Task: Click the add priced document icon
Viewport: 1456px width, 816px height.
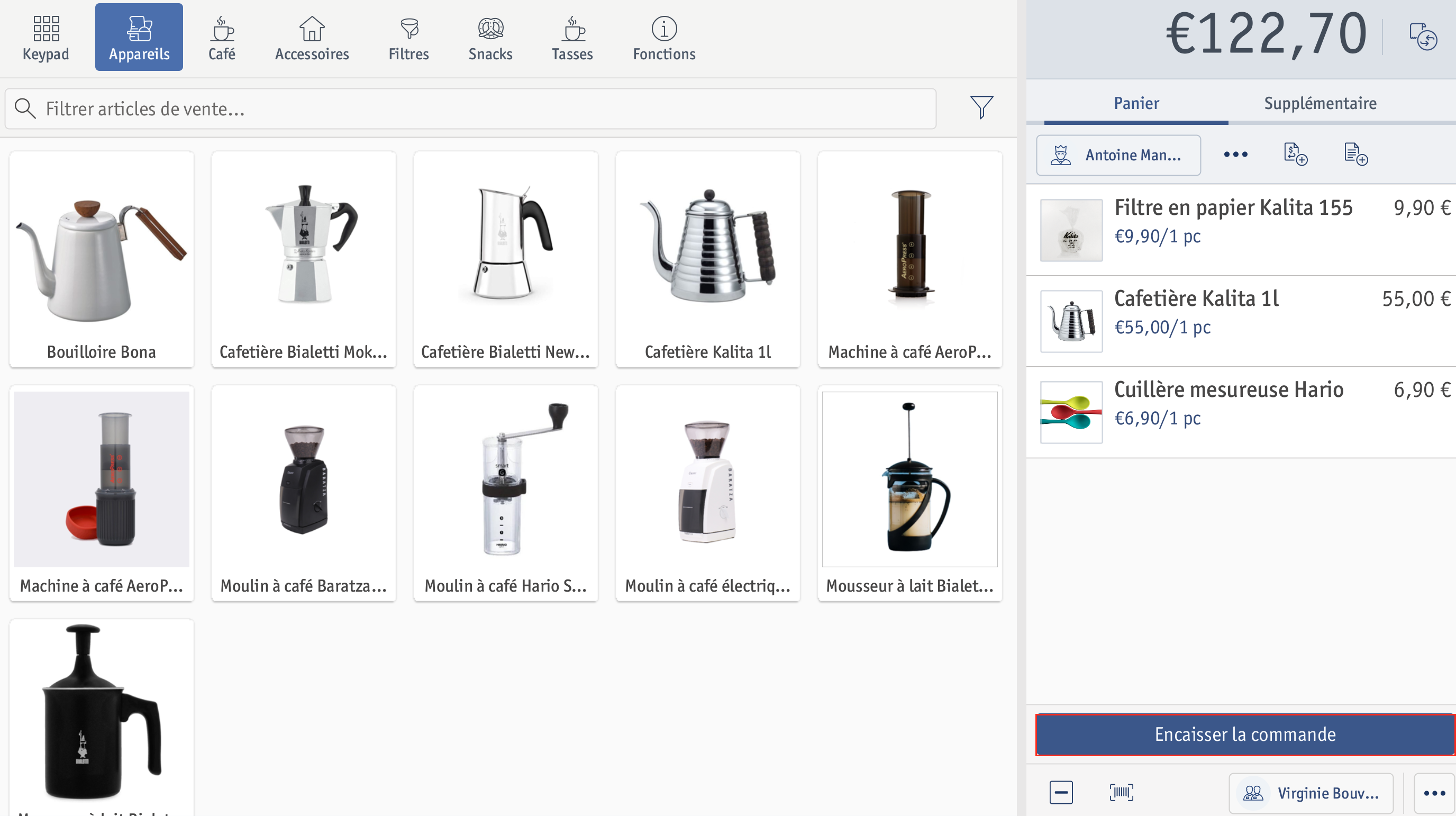Action: click(1296, 154)
